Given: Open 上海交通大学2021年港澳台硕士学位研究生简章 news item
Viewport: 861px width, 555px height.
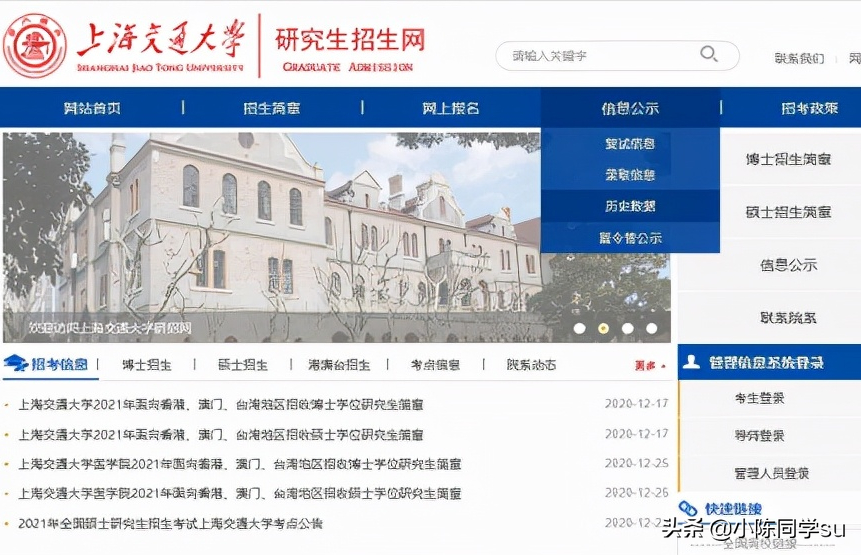Looking at the screenshot, I should point(221,435).
